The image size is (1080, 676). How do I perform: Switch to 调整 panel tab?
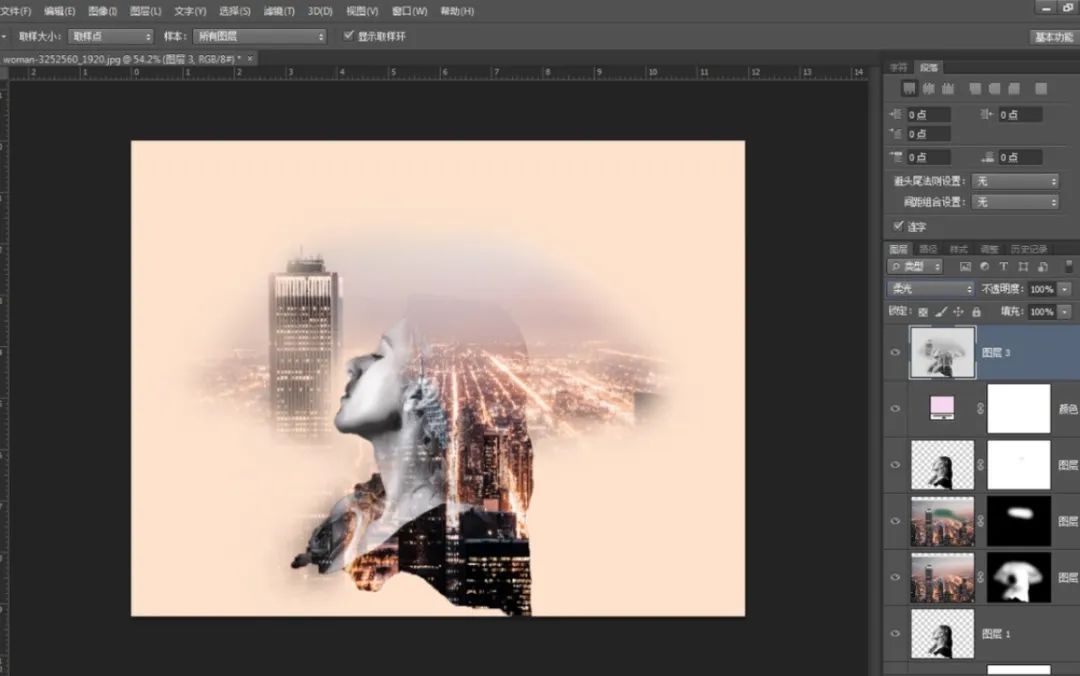click(989, 249)
